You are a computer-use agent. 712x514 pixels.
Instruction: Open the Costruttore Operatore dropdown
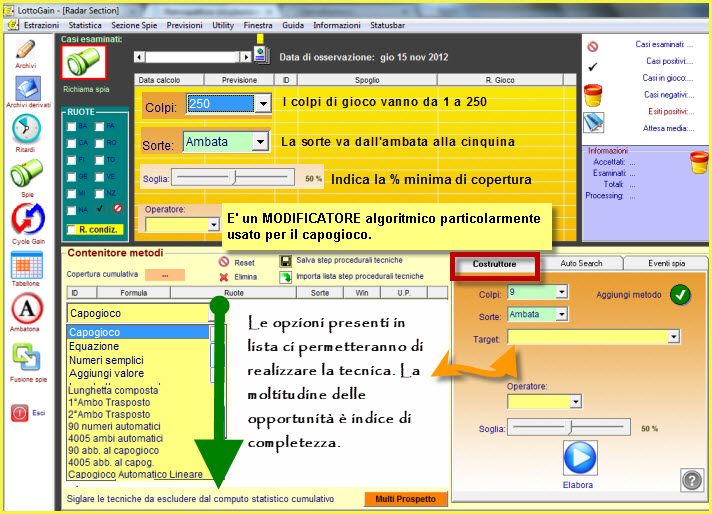[x=576, y=401]
